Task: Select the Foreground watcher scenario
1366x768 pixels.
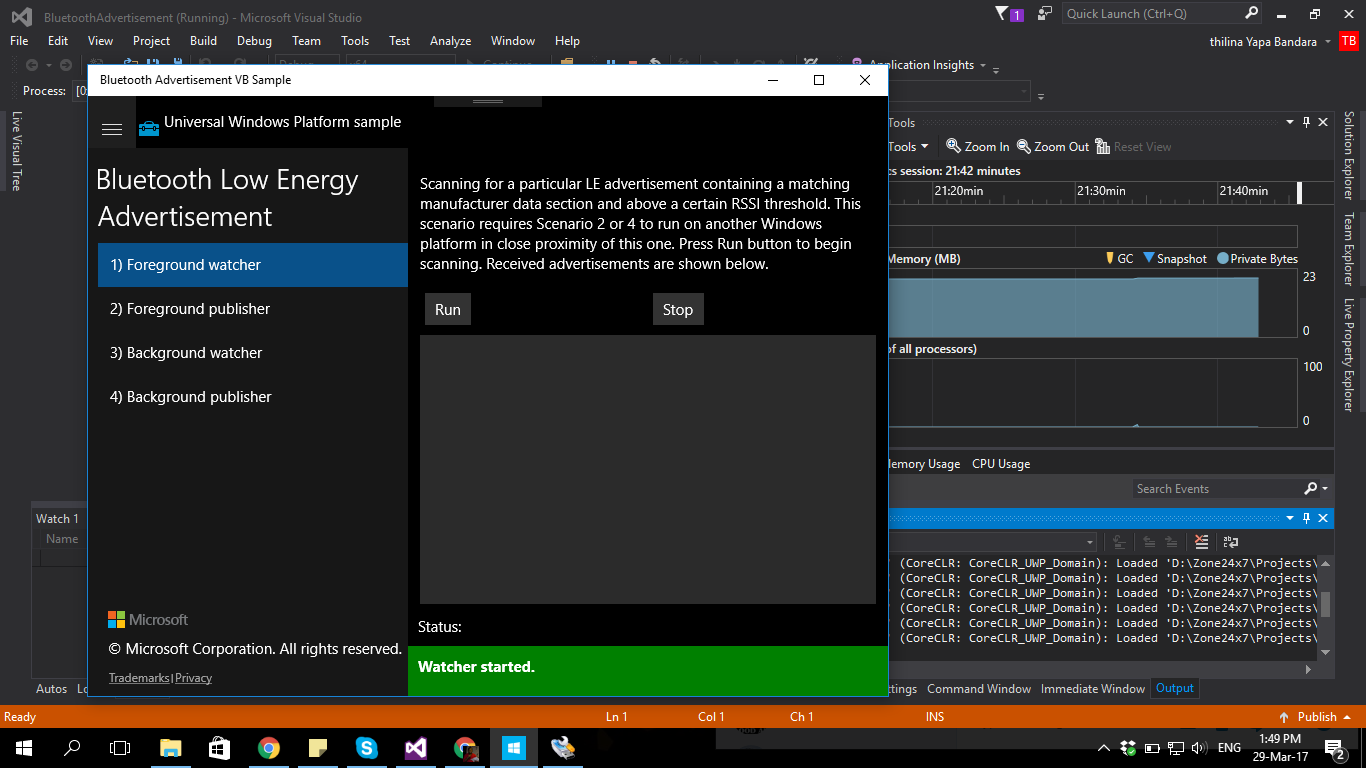Action: click(x=253, y=265)
